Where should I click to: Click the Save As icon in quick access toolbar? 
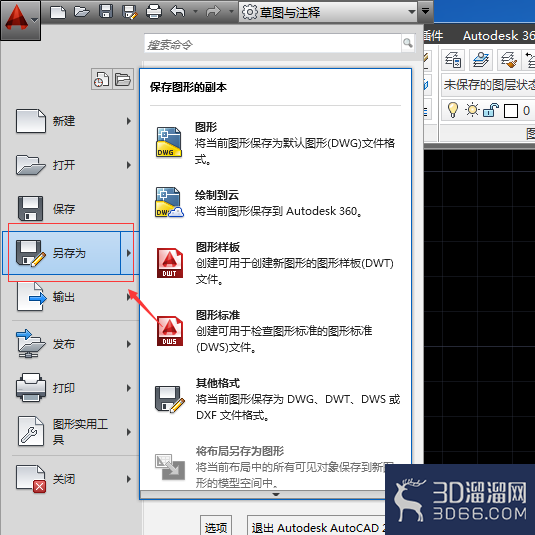[130, 12]
